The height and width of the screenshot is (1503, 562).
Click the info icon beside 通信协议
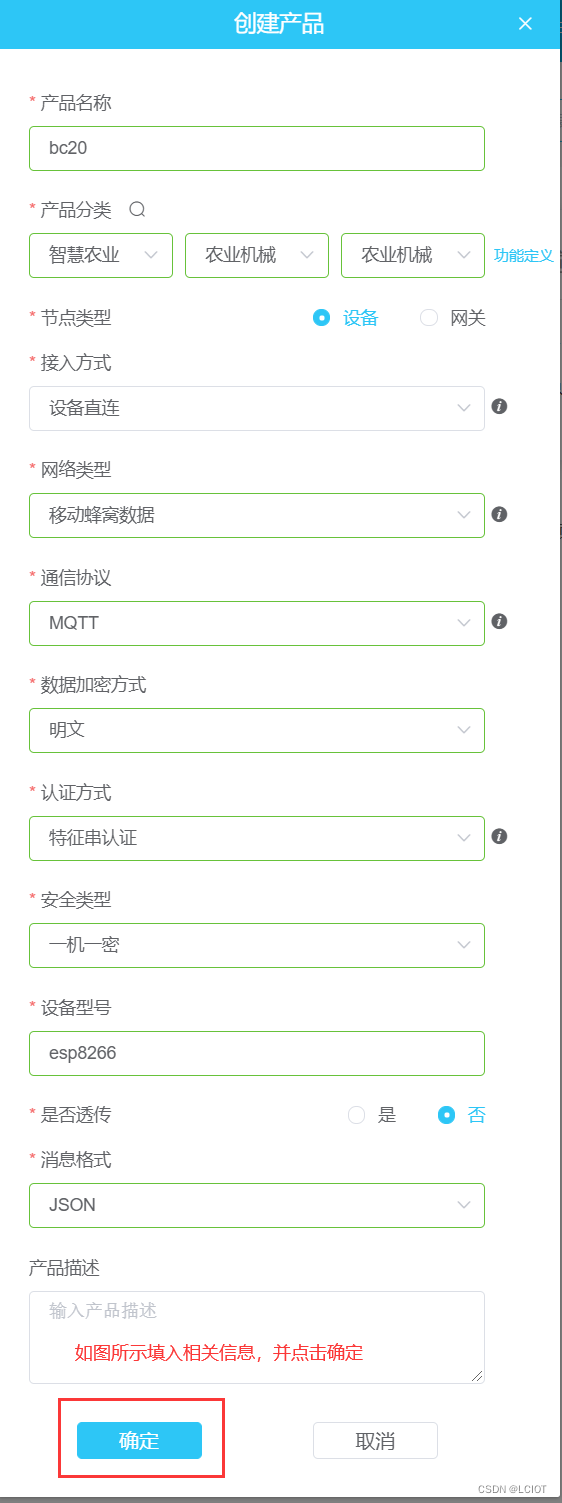coord(500,621)
